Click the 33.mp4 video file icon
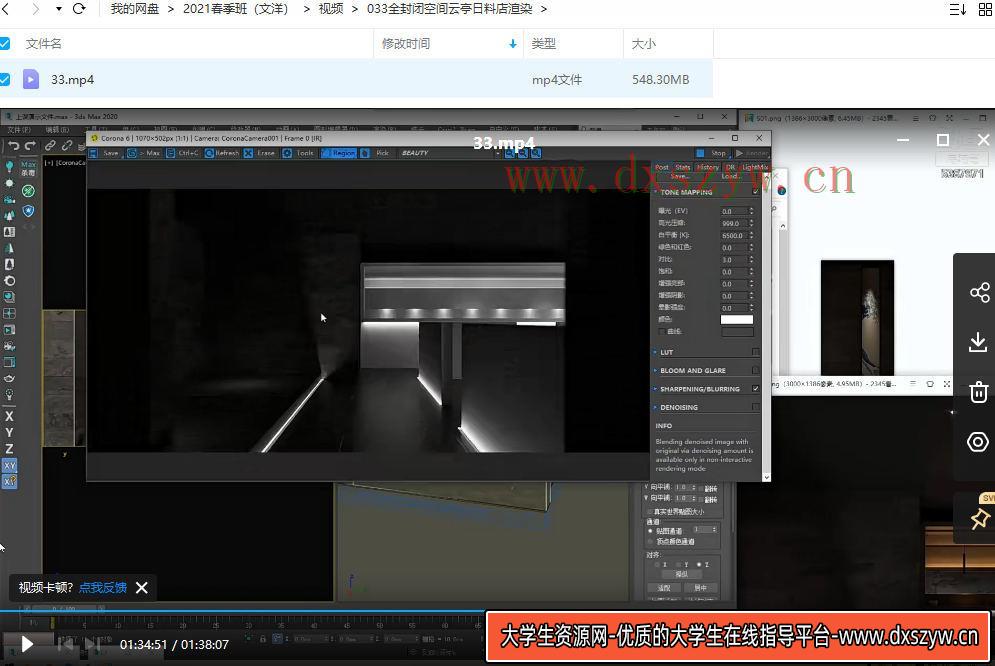The image size is (995, 666). point(30,79)
